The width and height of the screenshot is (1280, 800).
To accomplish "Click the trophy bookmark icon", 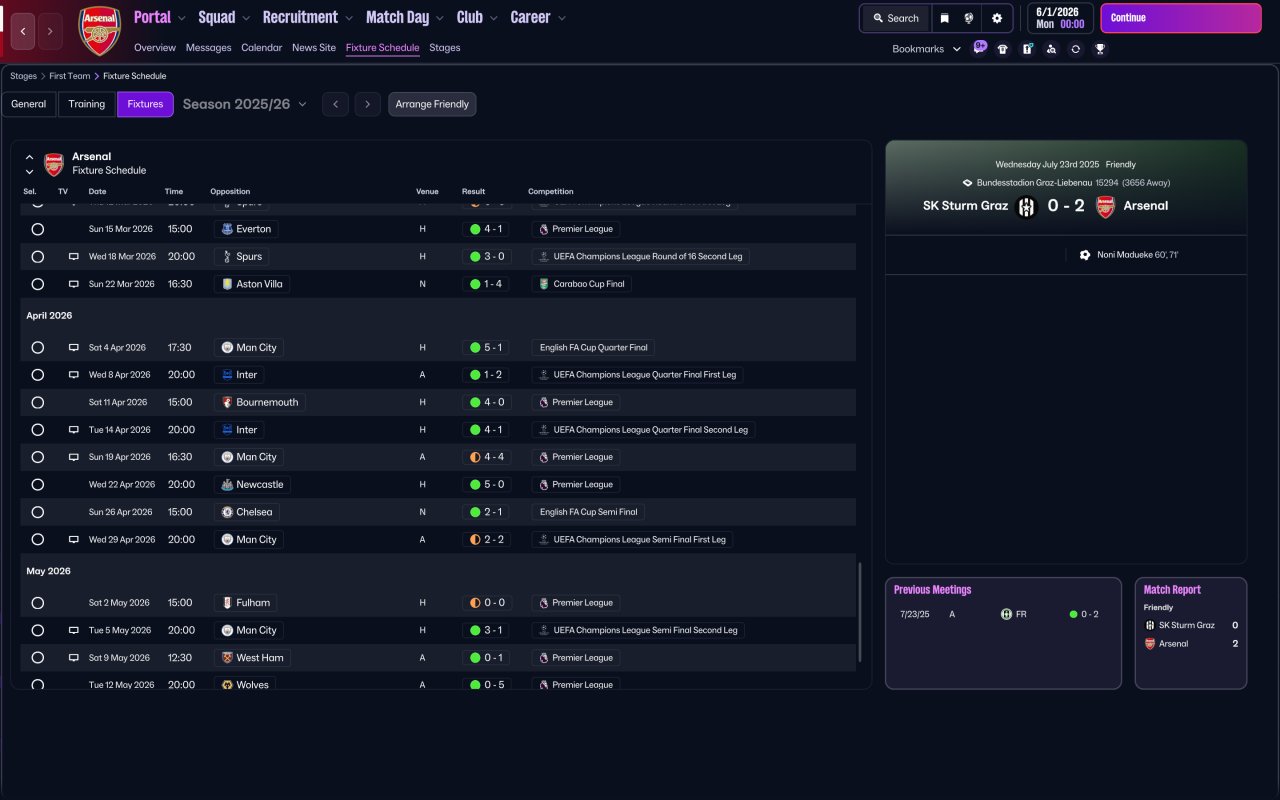I will click(x=1100, y=49).
